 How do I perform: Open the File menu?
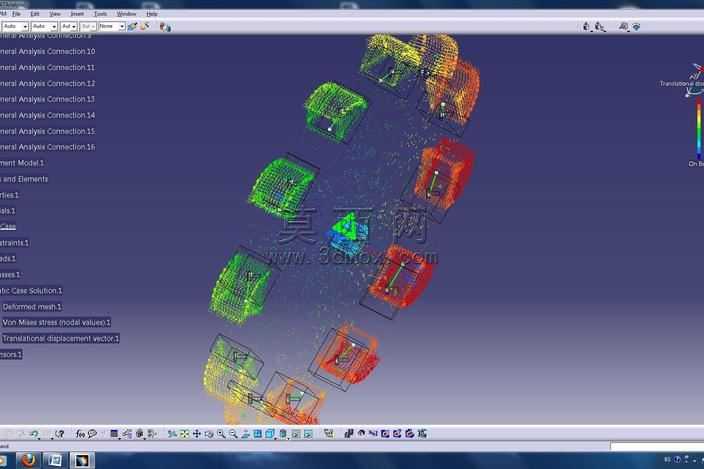tap(16, 14)
